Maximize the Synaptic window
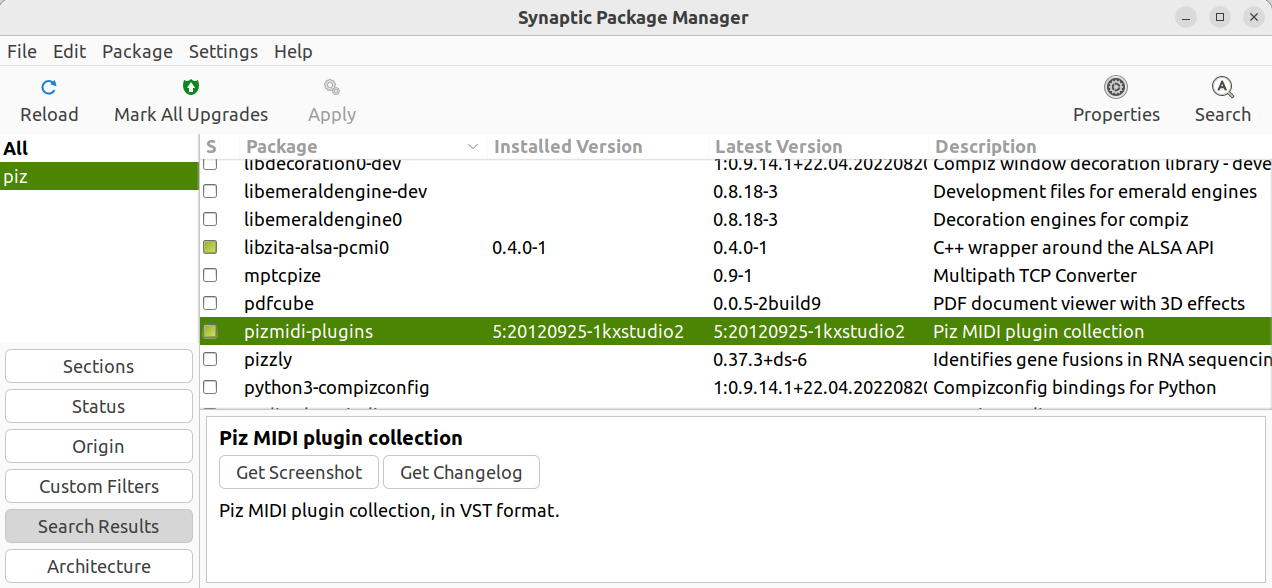Screen dimensions: 1272x588 tap(1219, 17)
